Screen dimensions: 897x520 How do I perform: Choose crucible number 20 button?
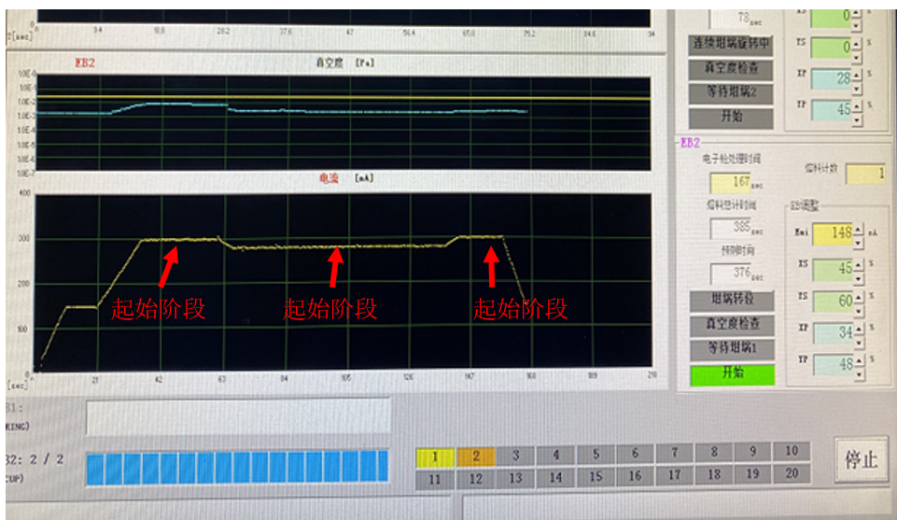tap(791, 475)
